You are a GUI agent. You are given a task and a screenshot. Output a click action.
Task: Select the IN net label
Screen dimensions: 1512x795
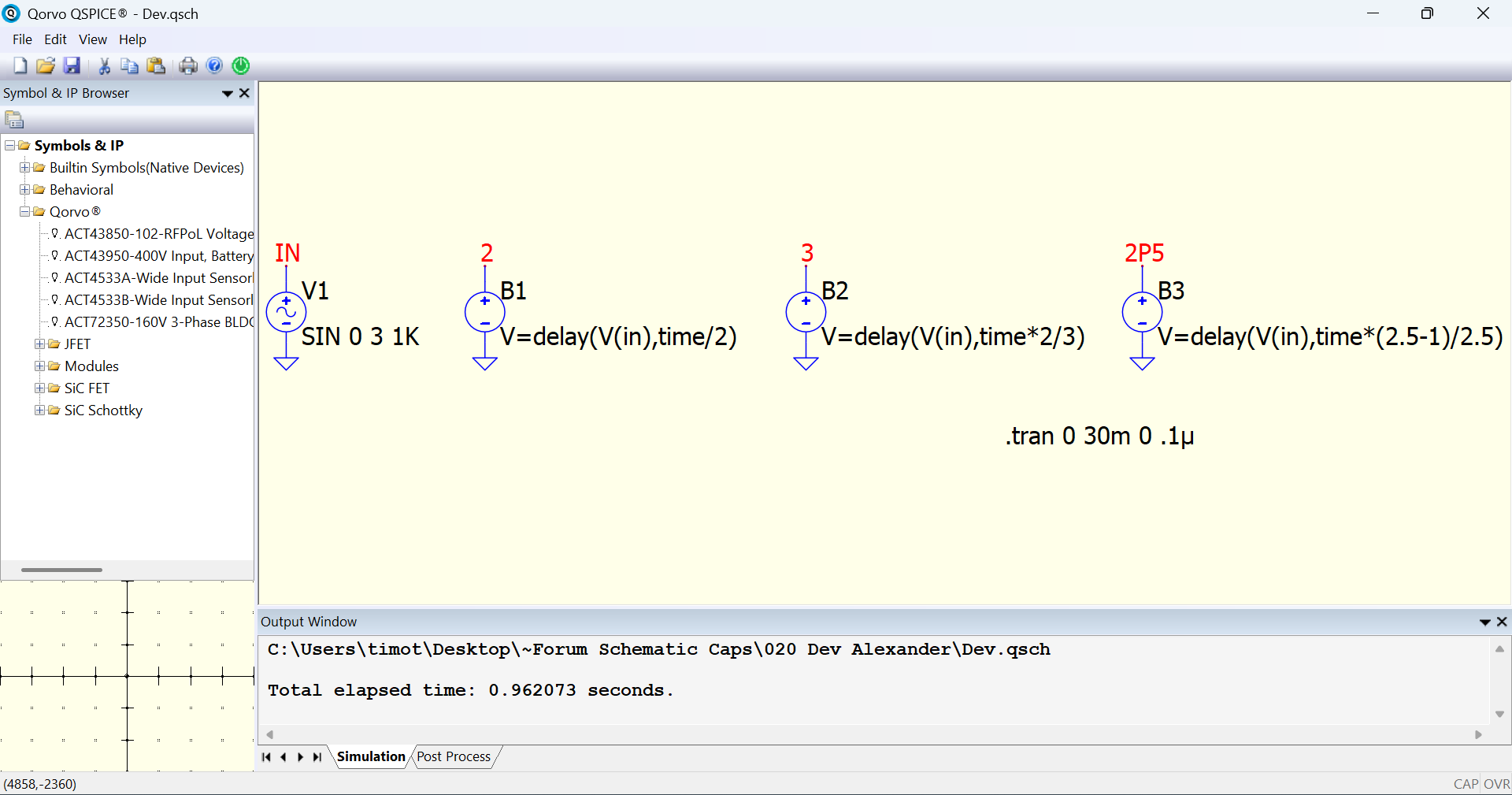[287, 253]
